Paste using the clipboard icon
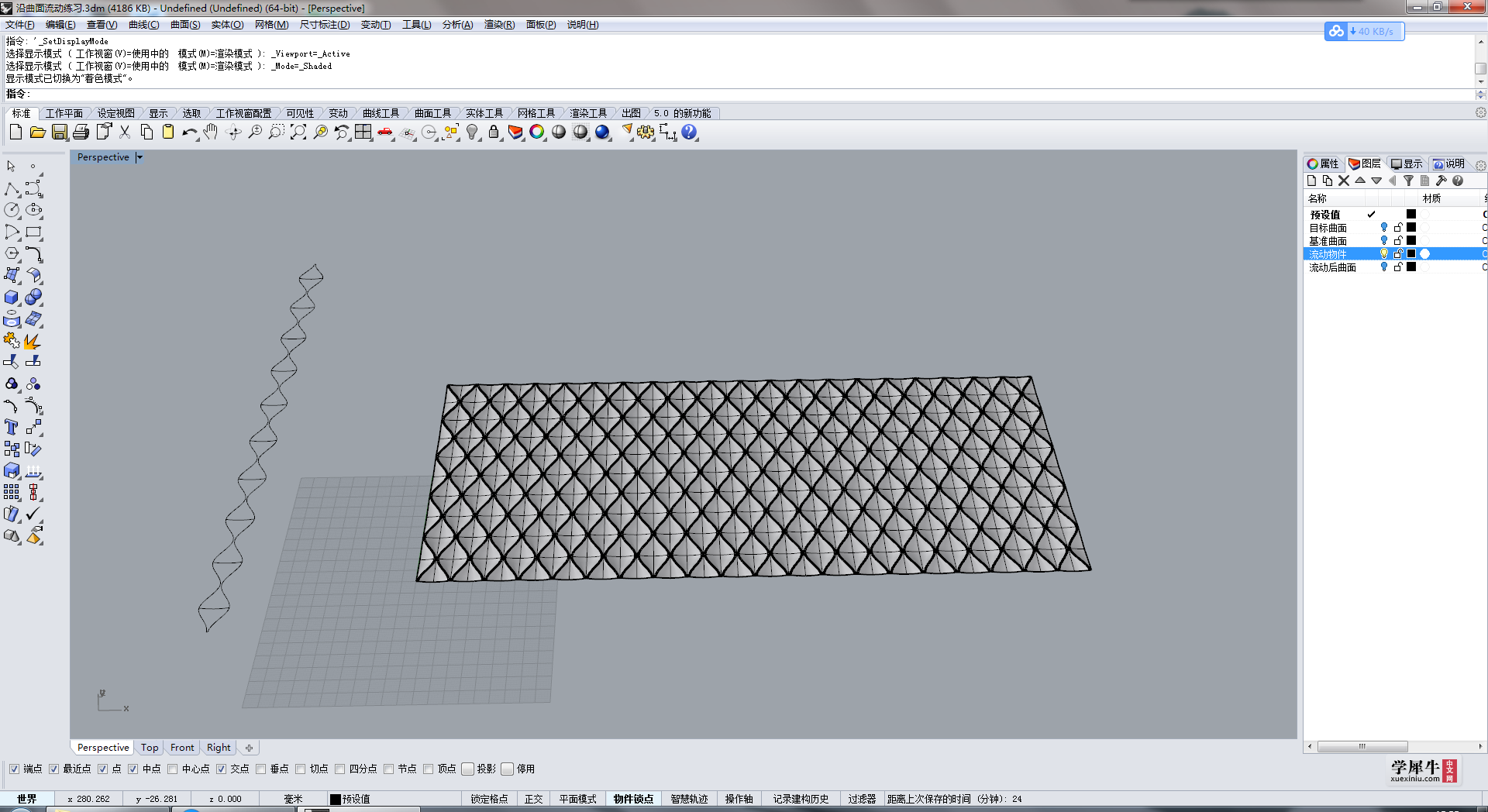The height and width of the screenshot is (812, 1488). 168,132
